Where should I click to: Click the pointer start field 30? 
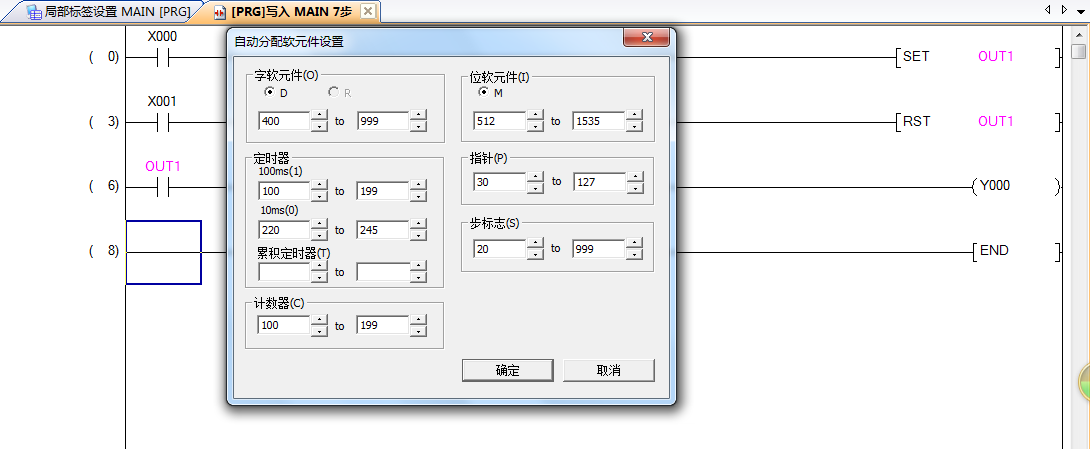point(499,182)
